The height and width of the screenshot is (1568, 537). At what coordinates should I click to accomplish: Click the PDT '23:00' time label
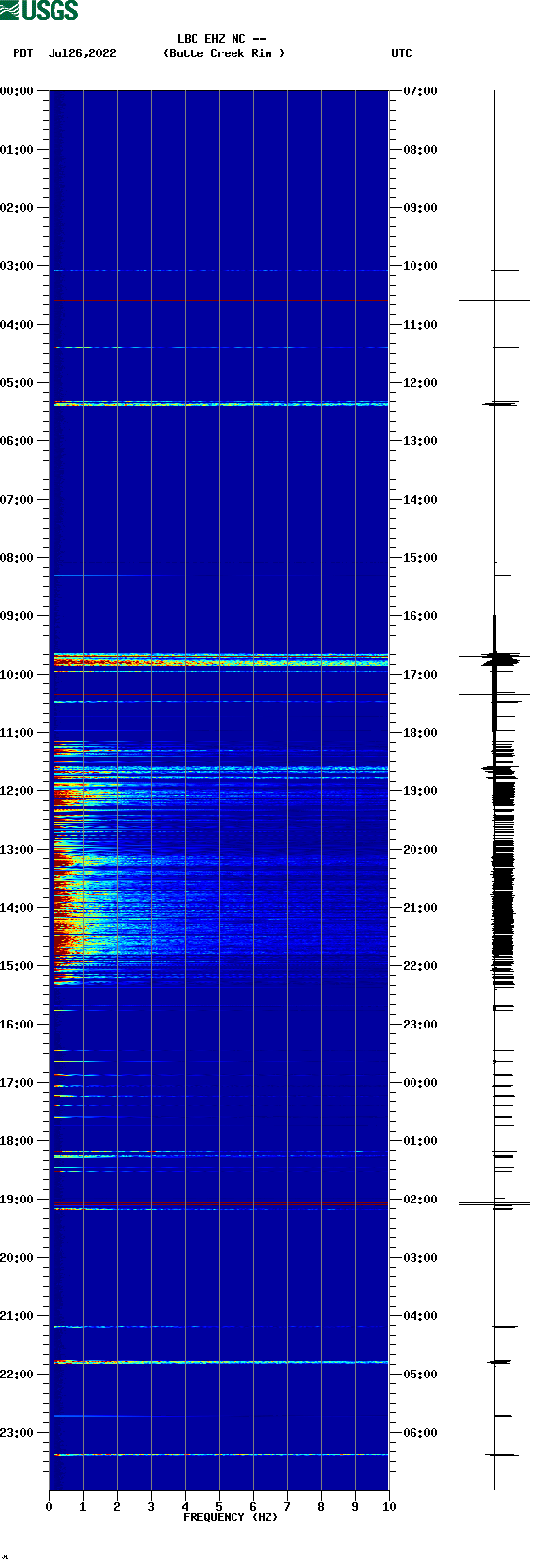pyautogui.click(x=18, y=1433)
